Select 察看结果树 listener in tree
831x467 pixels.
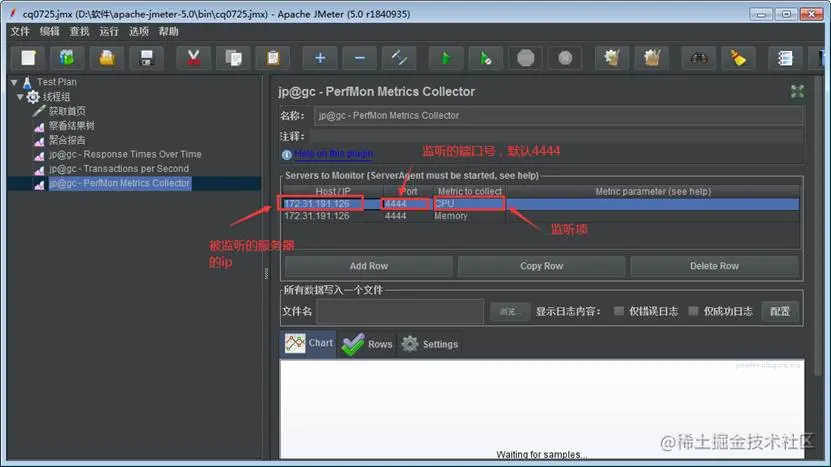[72, 126]
